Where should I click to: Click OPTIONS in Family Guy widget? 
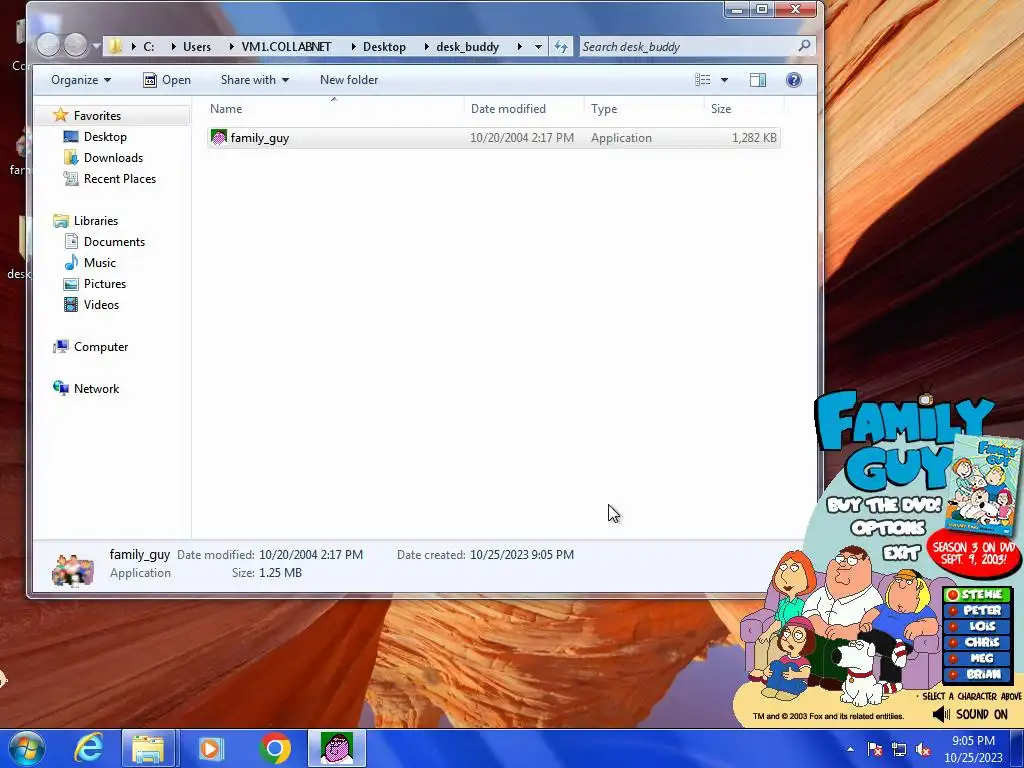tap(888, 528)
